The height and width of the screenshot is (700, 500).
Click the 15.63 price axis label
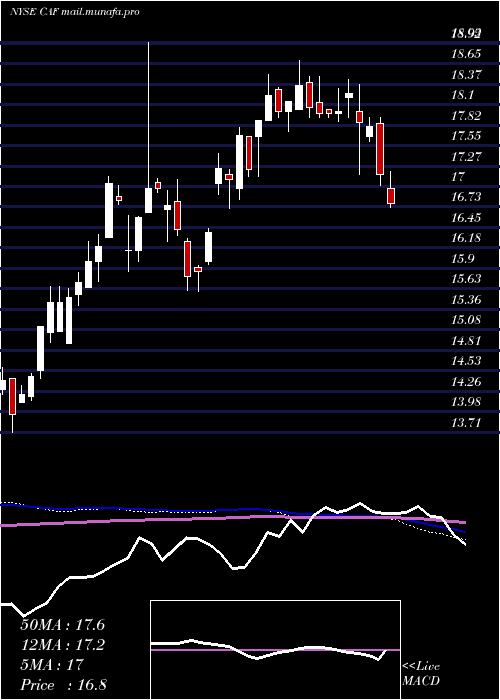466,279
